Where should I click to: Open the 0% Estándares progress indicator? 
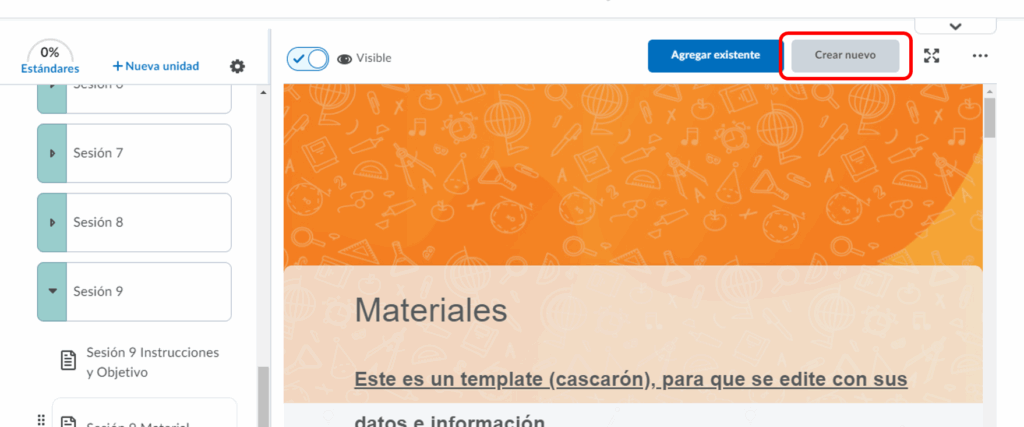[x=50, y=59]
